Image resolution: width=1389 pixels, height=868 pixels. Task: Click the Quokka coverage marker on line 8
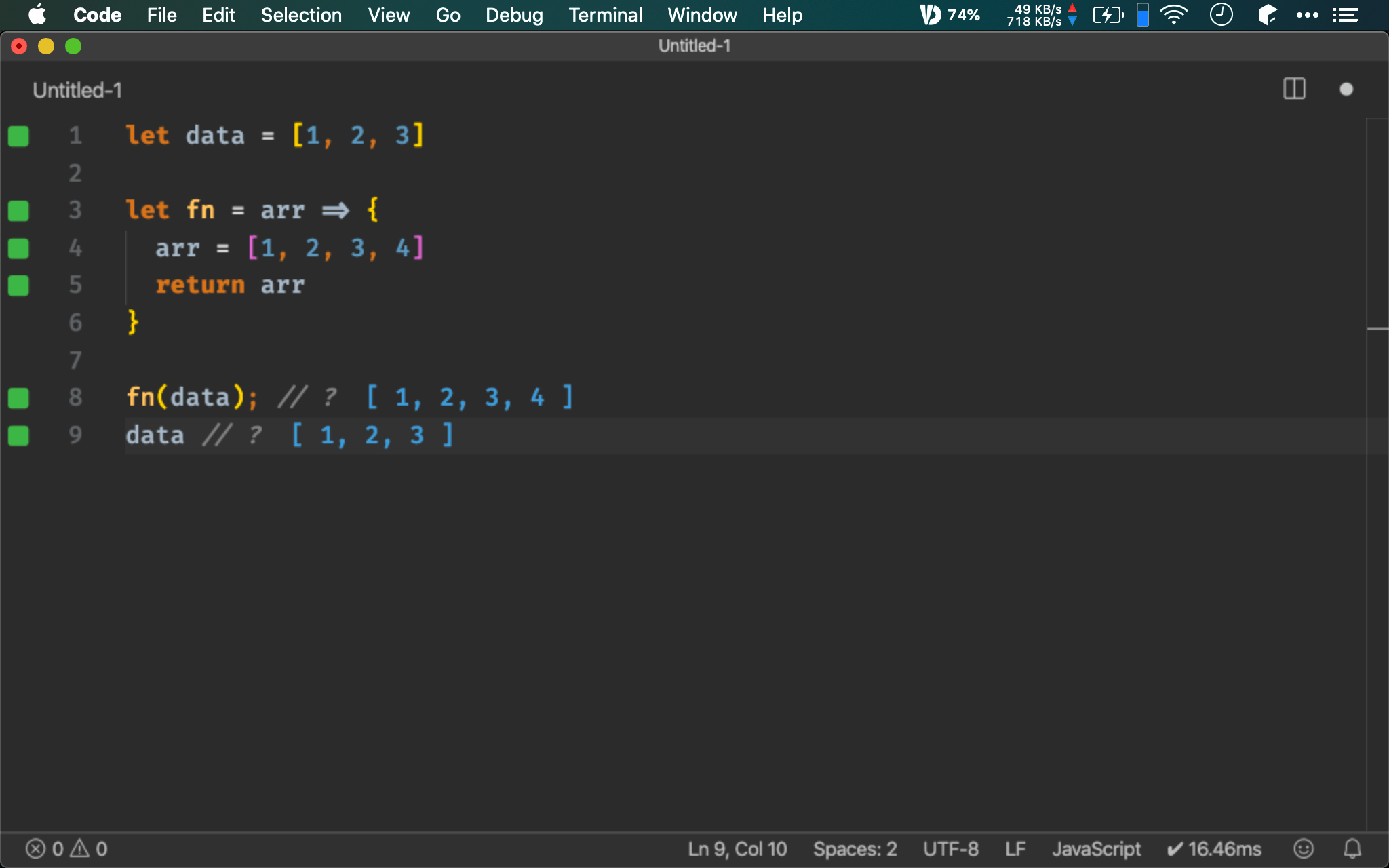(x=18, y=398)
